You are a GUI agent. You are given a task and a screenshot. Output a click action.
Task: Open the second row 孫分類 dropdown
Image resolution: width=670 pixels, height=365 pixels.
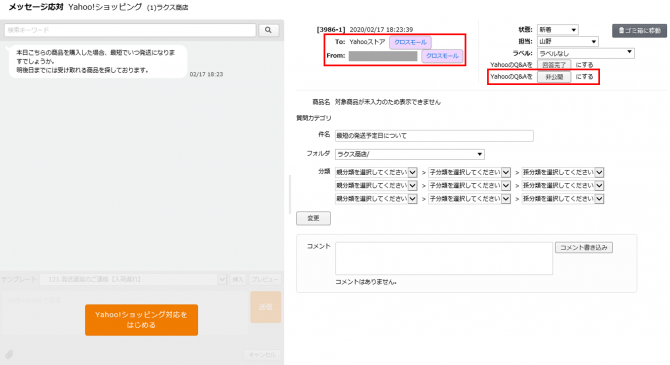point(563,185)
